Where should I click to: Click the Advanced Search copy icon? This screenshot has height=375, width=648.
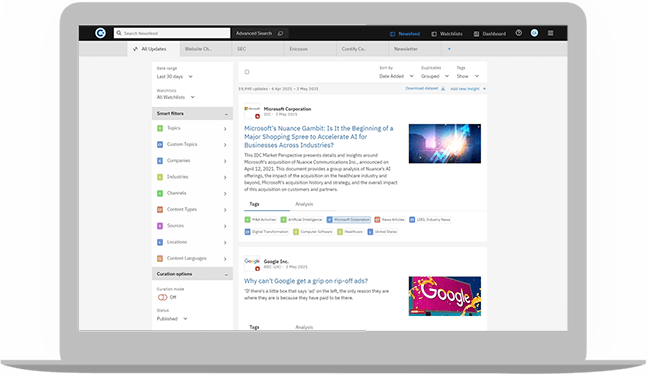coord(280,33)
